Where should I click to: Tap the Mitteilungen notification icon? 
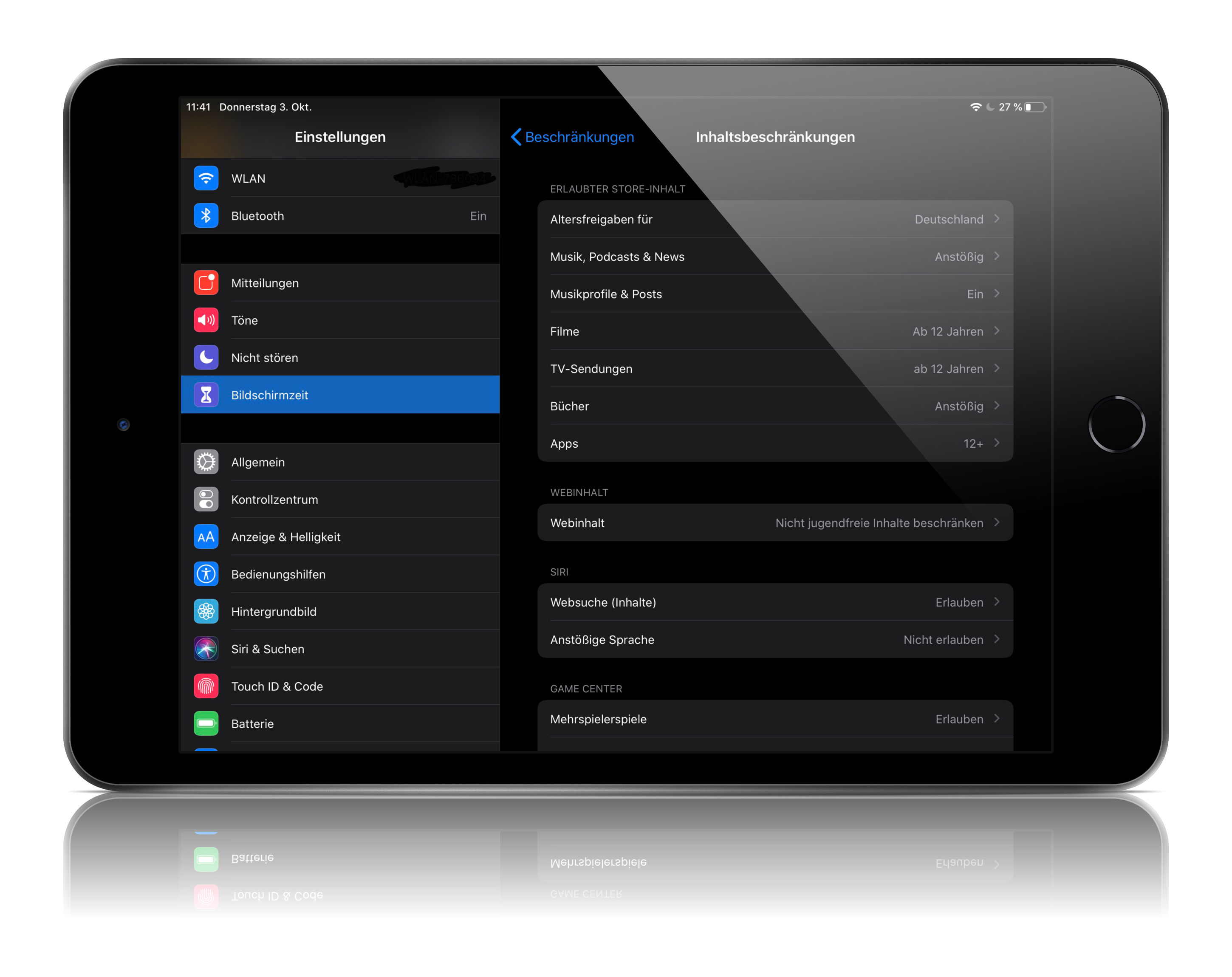click(x=206, y=283)
